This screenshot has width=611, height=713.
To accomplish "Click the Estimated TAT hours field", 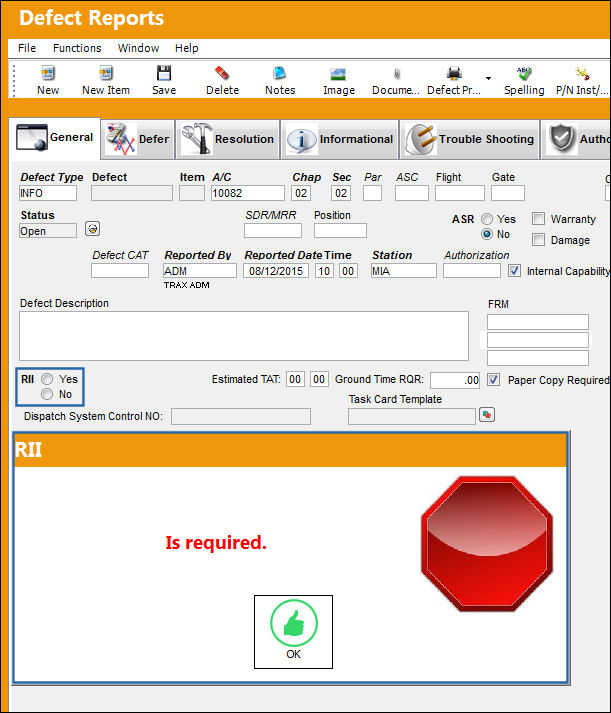I will point(295,379).
